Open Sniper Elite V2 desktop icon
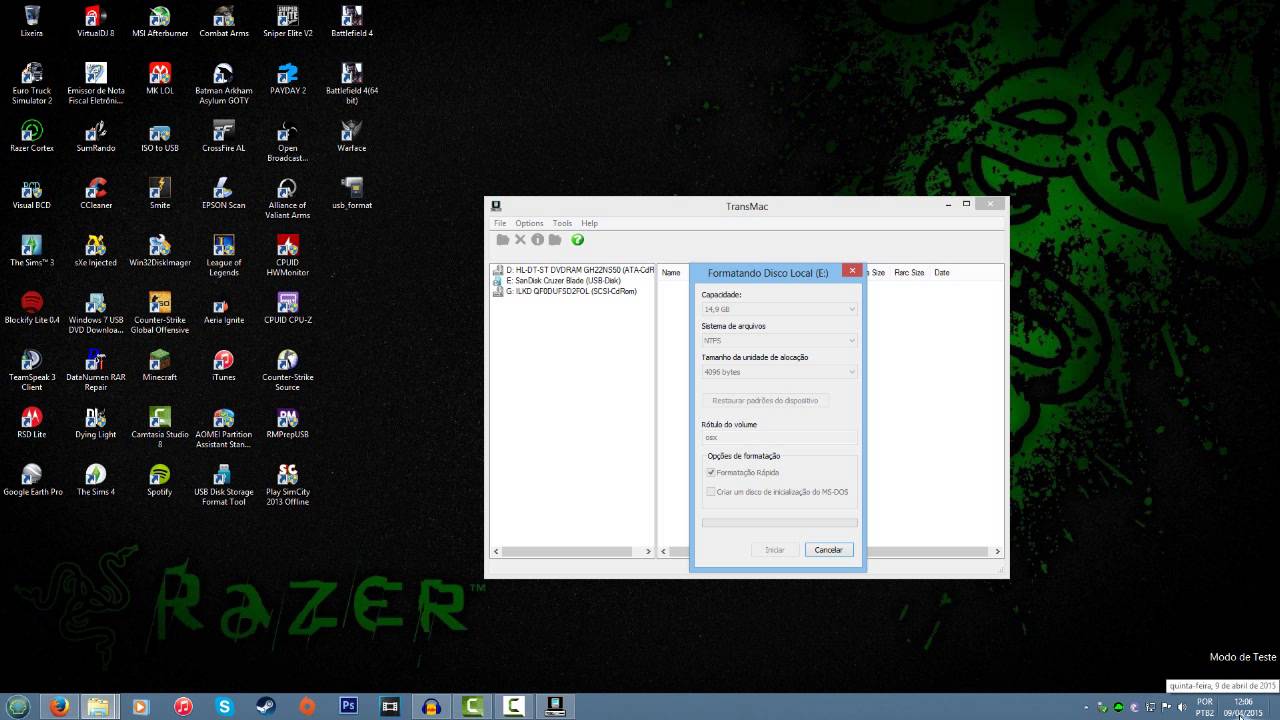This screenshot has width=1280, height=720. (x=288, y=21)
